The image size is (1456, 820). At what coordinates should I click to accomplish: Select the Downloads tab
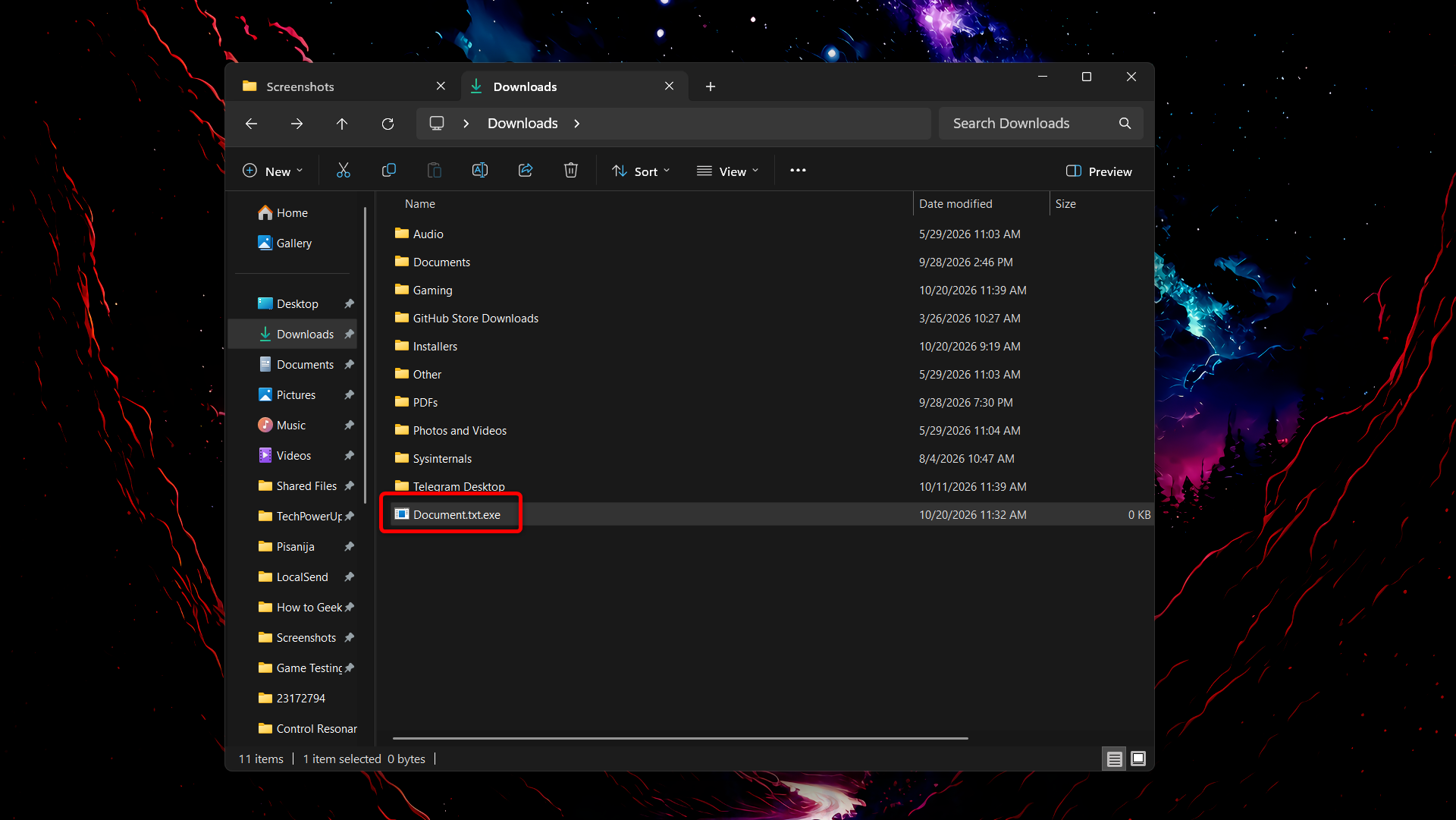coord(525,86)
